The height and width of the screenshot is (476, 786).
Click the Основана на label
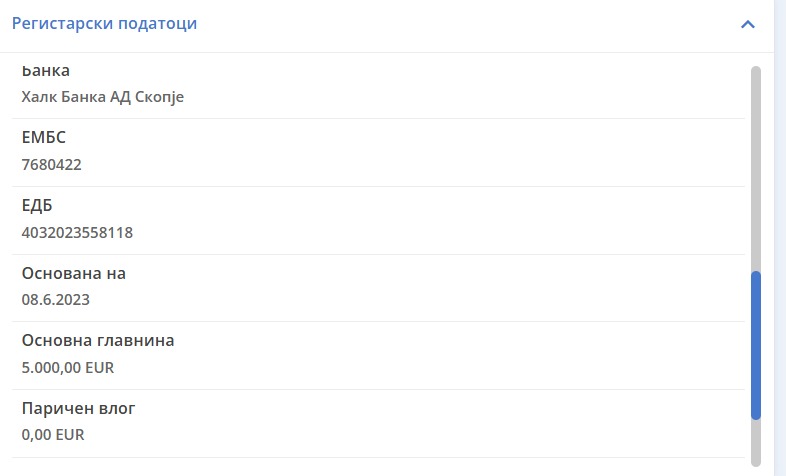pos(74,274)
